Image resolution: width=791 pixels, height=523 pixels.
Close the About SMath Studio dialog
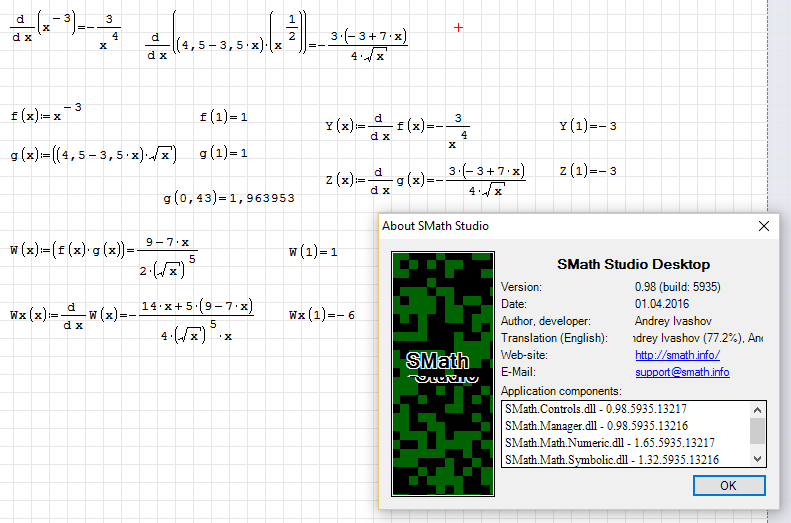pos(765,226)
